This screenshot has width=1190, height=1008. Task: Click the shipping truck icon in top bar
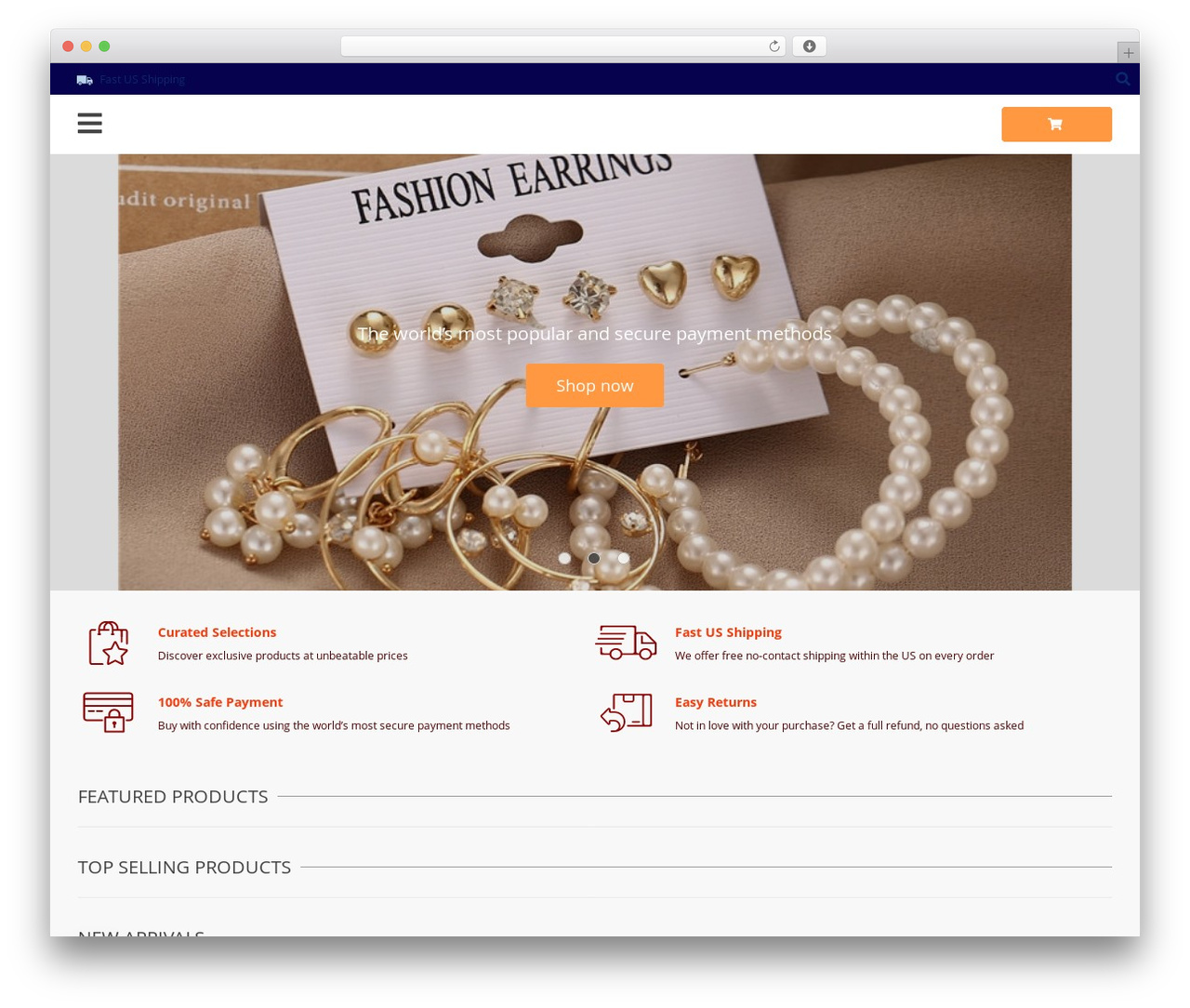(85, 80)
